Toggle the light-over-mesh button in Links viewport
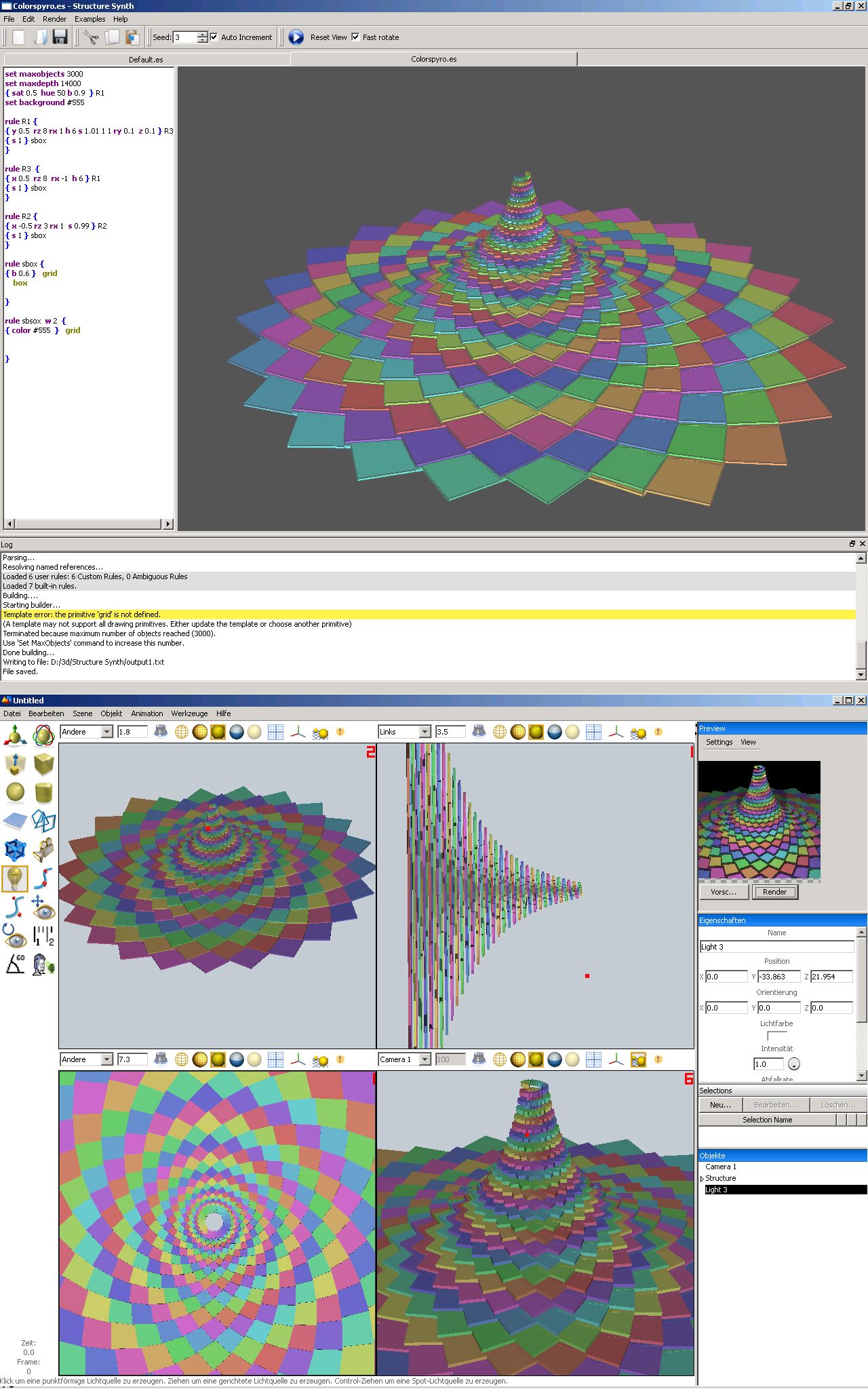 (639, 732)
